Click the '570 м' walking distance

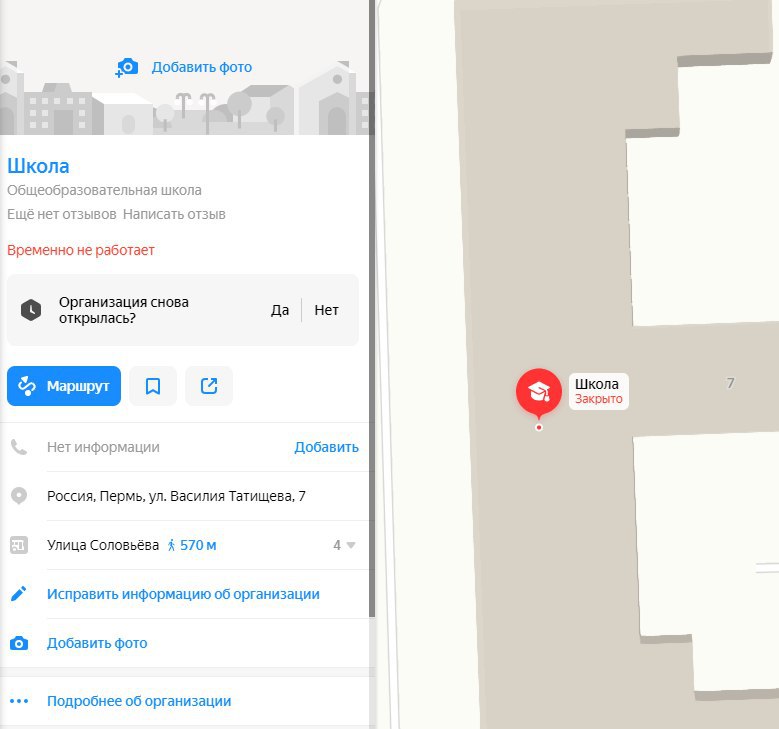tap(192, 545)
